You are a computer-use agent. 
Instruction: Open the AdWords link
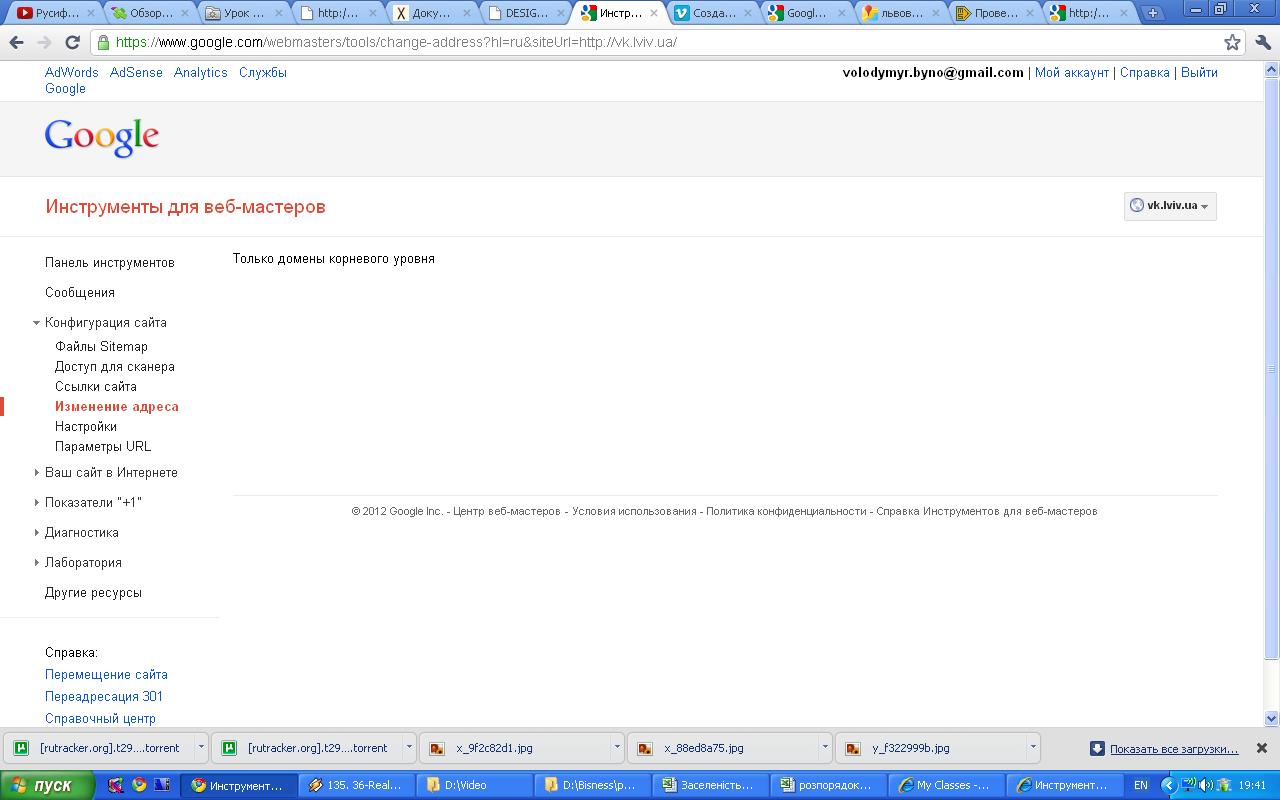[72, 72]
